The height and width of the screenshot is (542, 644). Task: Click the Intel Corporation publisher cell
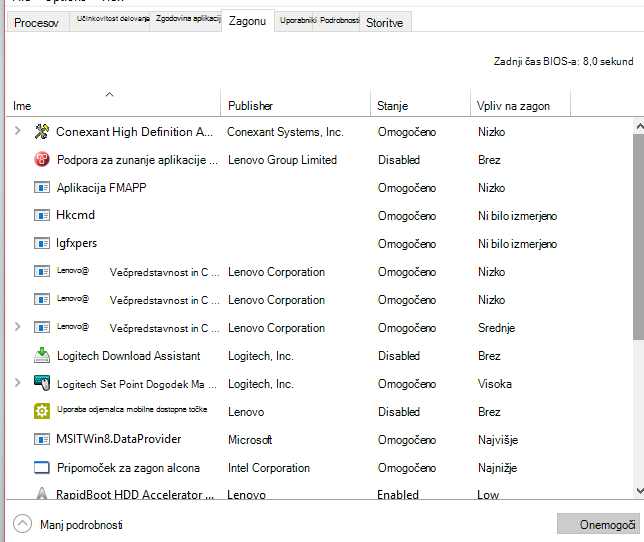pos(269,468)
